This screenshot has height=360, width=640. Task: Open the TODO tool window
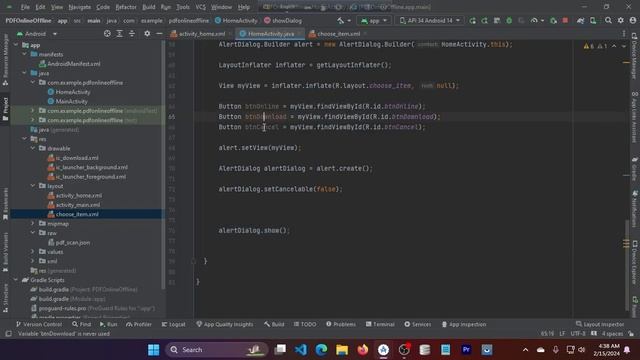click(305, 324)
